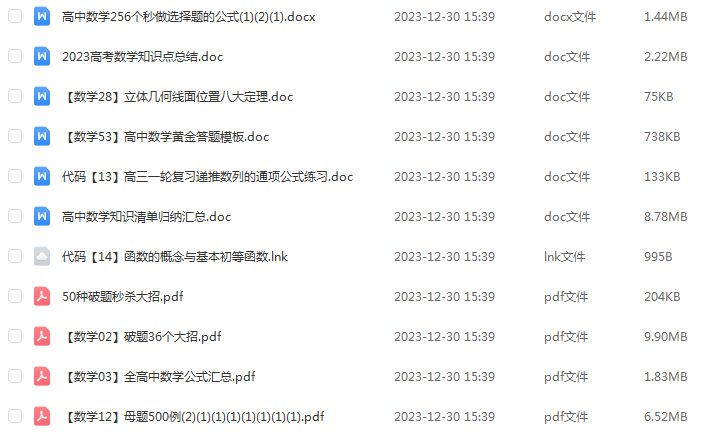The height and width of the screenshot is (435, 720).
Task: Click the Word icon beside 高中数学256个秒做选择题的公式 docx
Action: point(42,17)
